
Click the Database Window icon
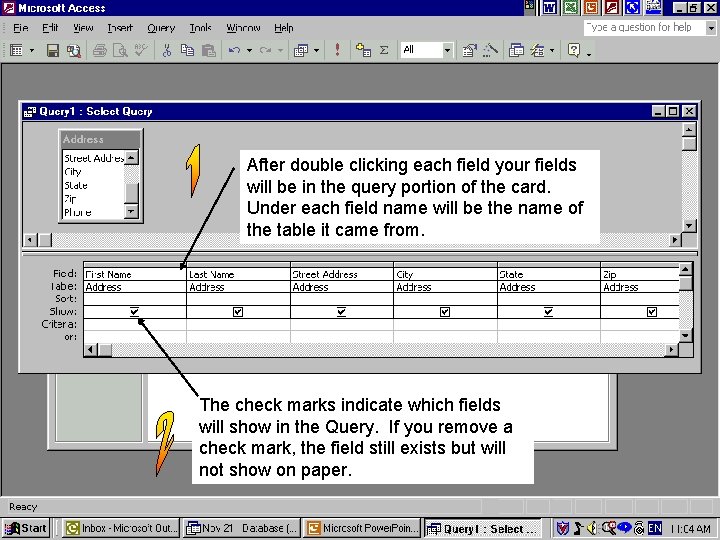click(516, 50)
